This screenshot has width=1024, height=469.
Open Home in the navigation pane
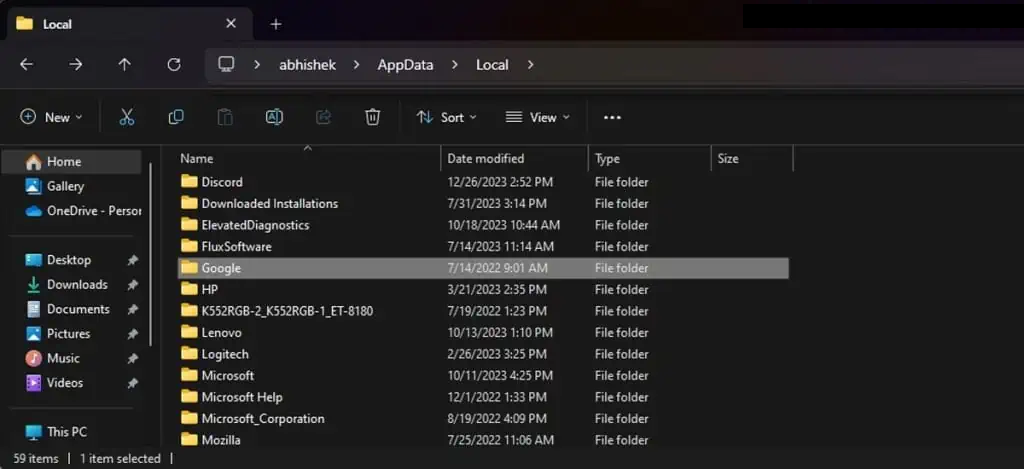(x=72, y=161)
